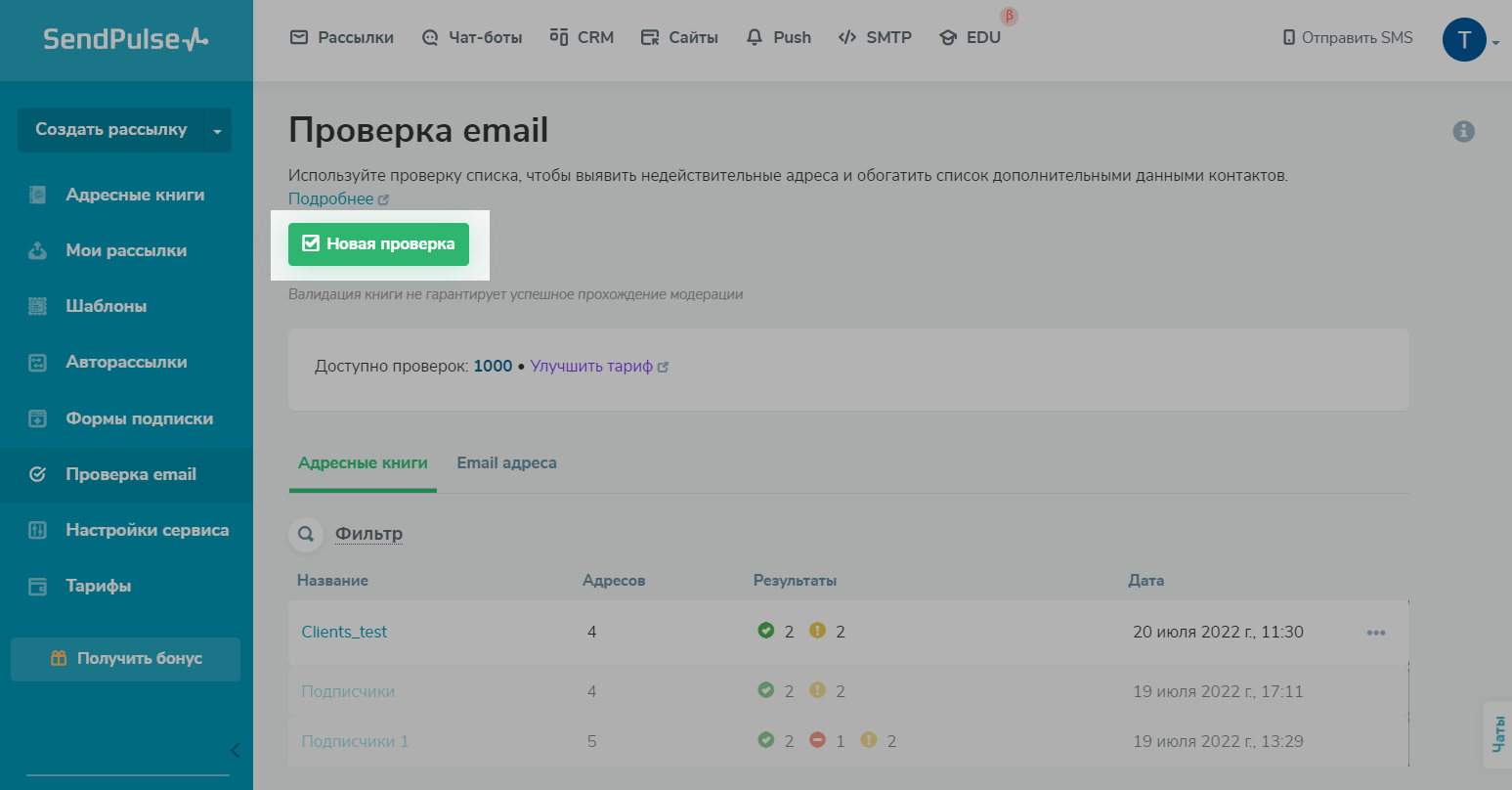Click the Новая проверка button
Screen dimensions: 1512x790
(378, 244)
